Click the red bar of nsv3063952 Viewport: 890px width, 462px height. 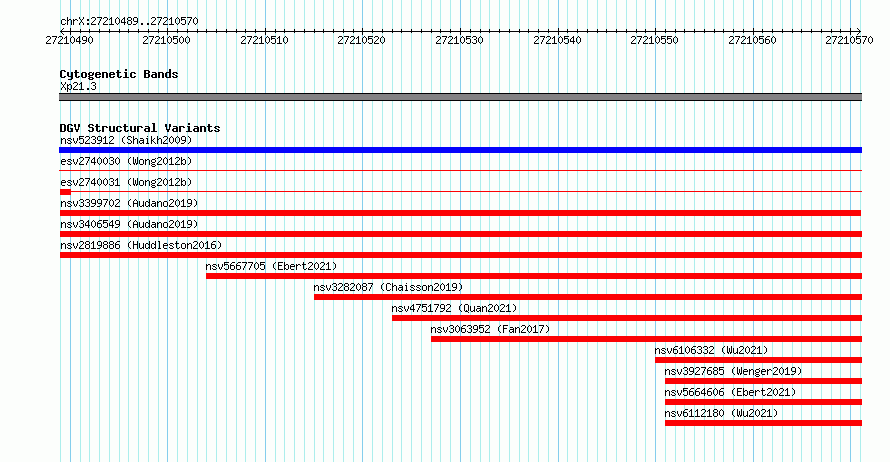pos(646,339)
